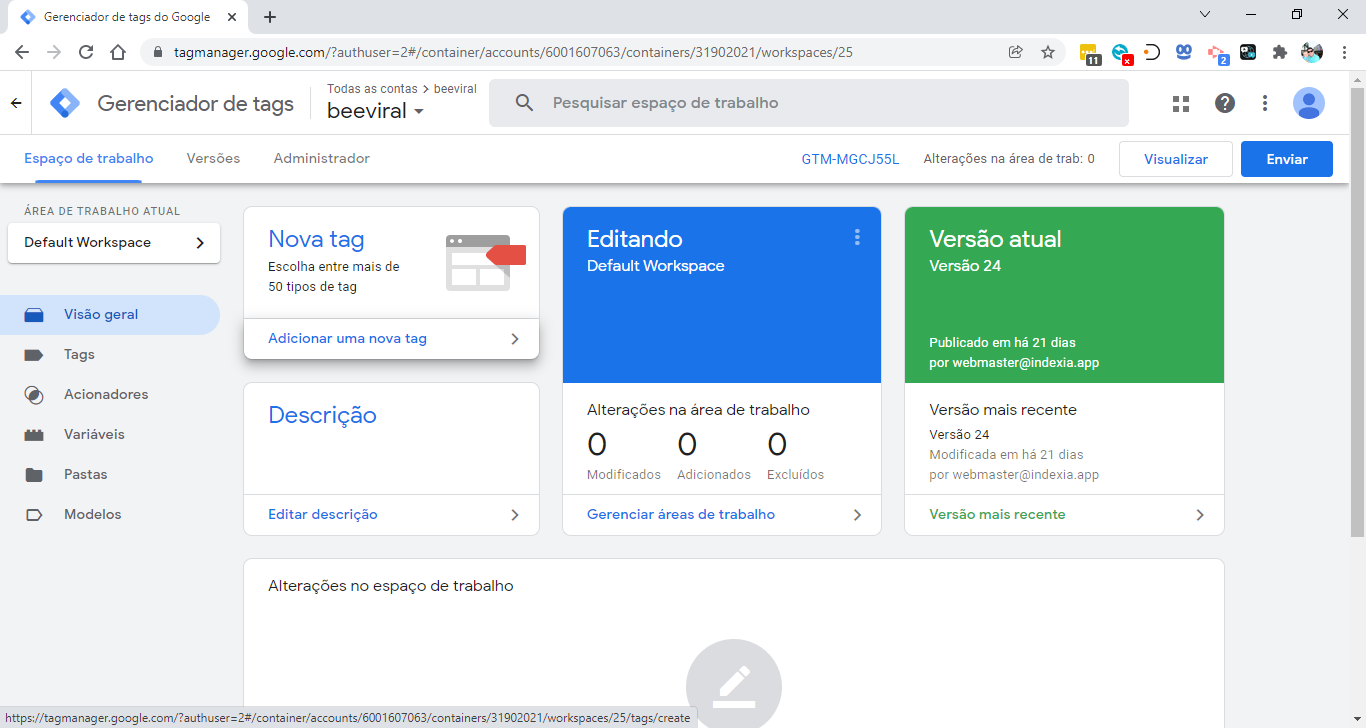1366x728 pixels.
Task: Click the Alterações na área de trab: 0 text
Action: point(1009,159)
